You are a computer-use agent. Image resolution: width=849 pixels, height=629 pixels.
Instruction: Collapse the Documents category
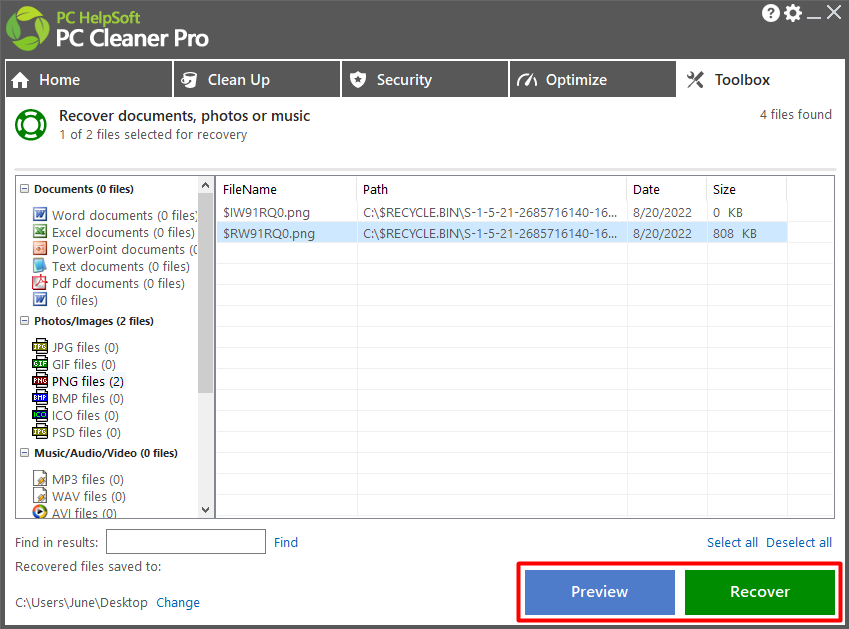coord(24,188)
